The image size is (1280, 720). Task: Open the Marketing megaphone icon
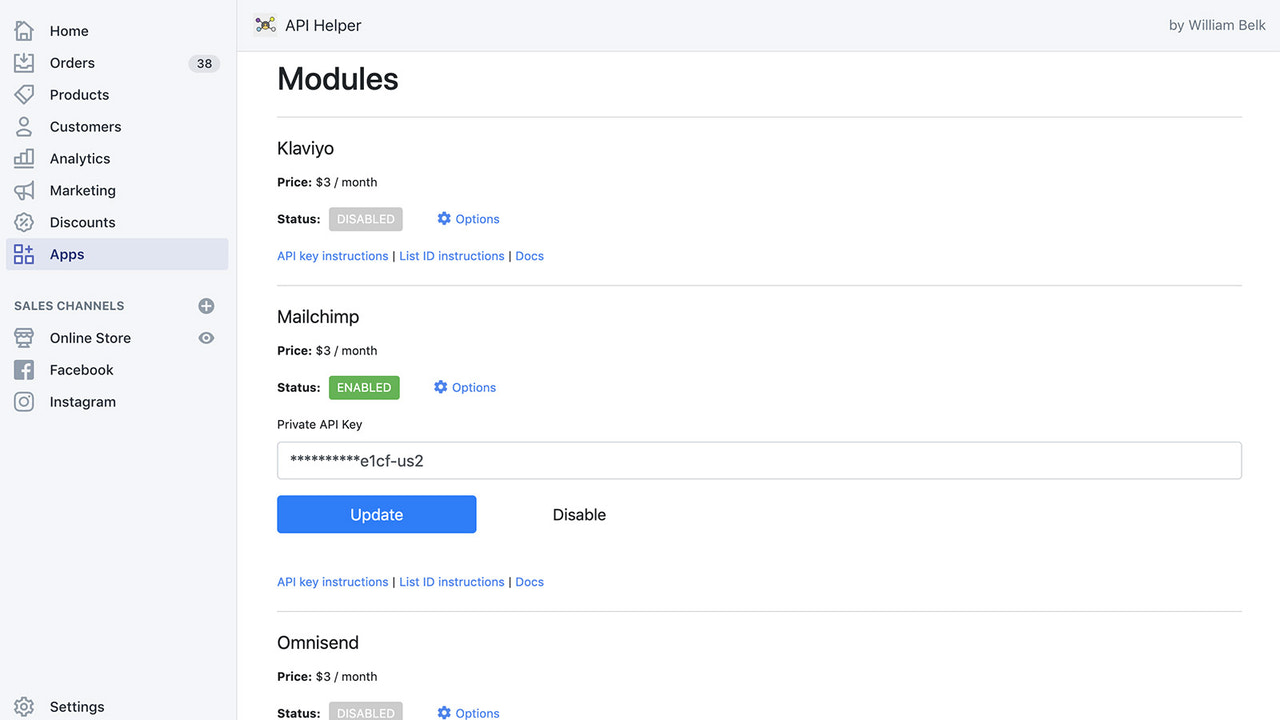[x=23, y=190]
